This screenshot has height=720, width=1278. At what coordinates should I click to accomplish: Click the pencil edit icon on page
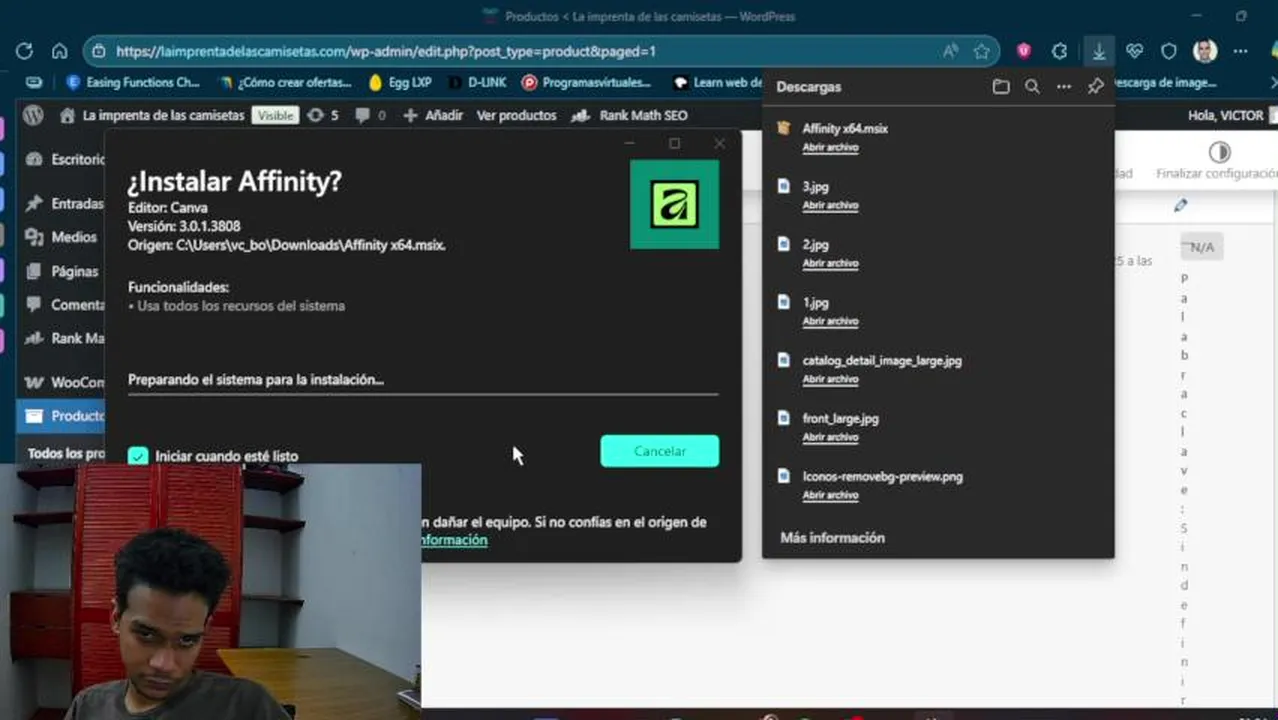1181,205
